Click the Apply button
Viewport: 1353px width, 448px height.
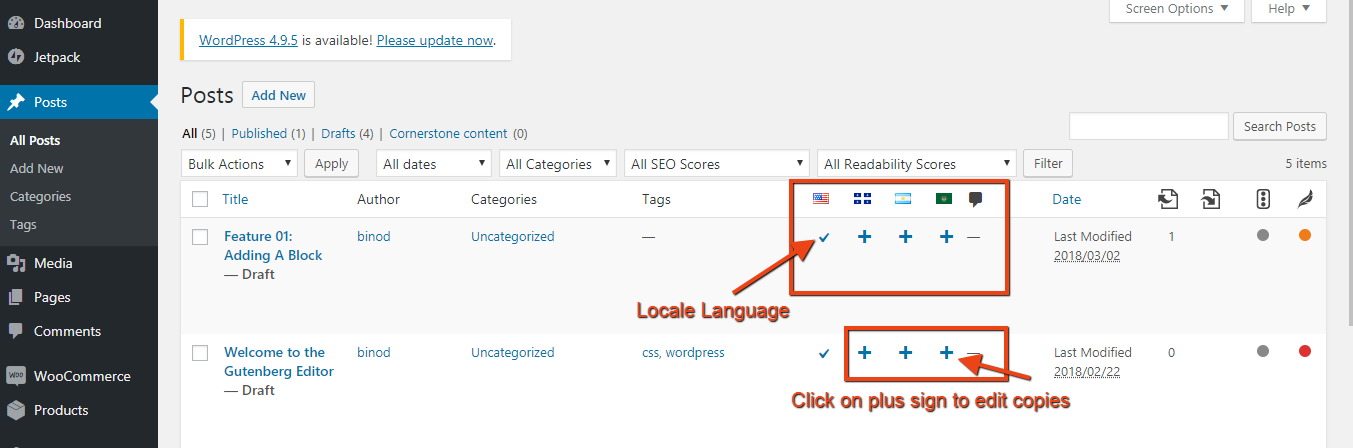point(332,163)
